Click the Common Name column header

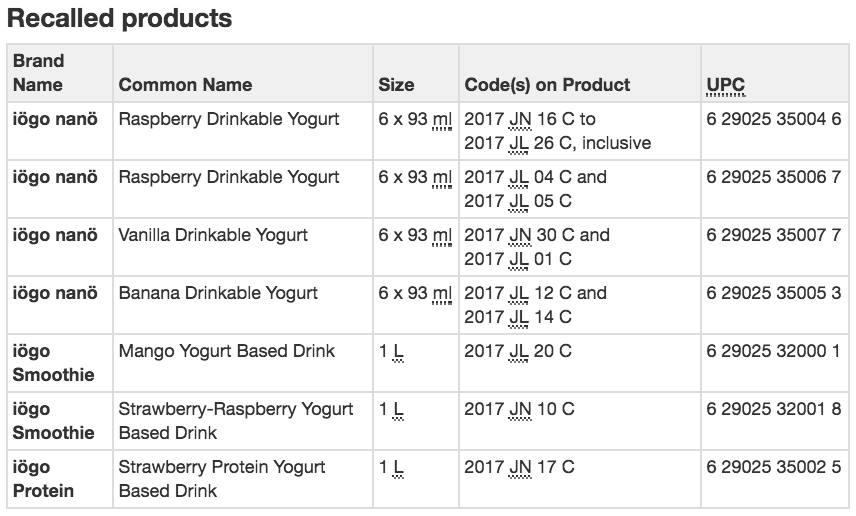click(185, 85)
